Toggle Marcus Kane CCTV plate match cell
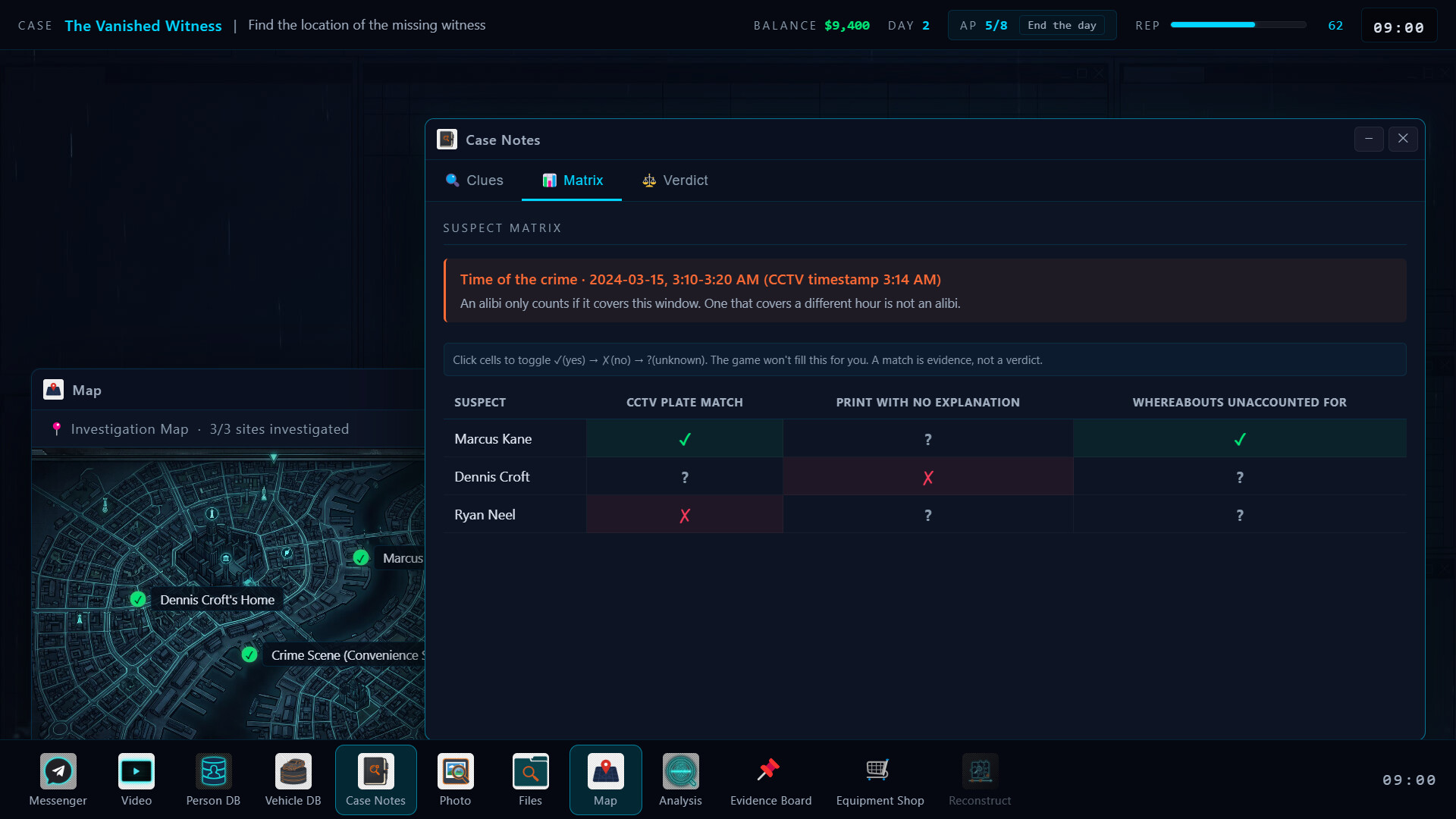The height and width of the screenshot is (819, 1456). click(x=685, y=439)
